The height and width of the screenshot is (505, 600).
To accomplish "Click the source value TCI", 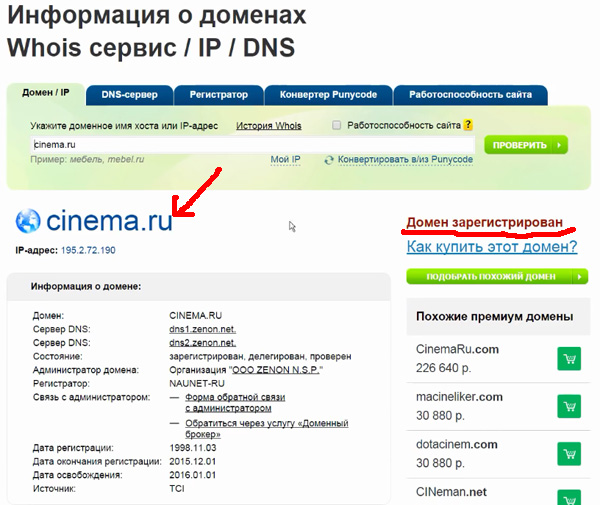I will click(x=177, y=489).
